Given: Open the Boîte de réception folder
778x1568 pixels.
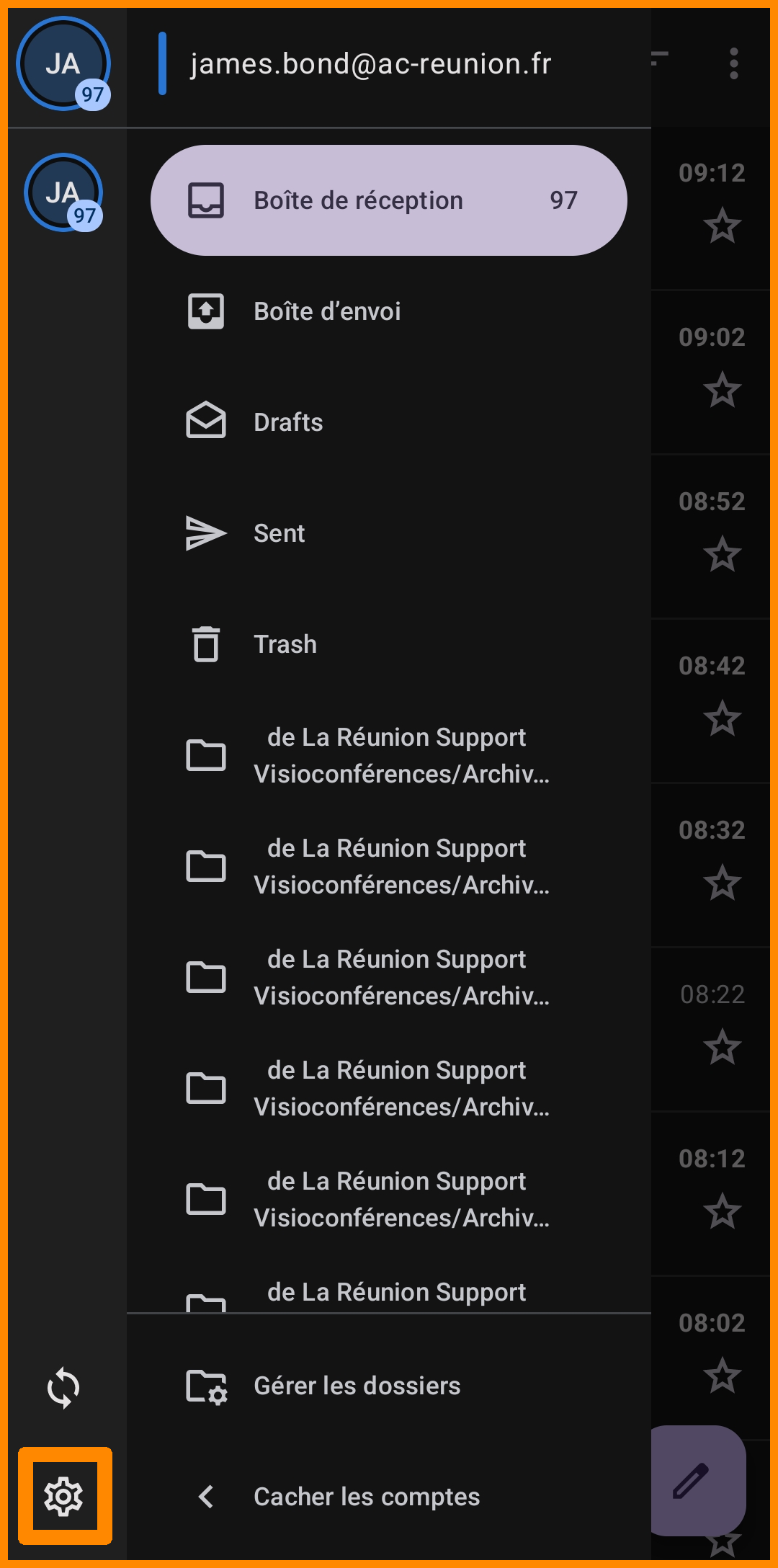Looking at the screenshot, I should pos(388,200).
